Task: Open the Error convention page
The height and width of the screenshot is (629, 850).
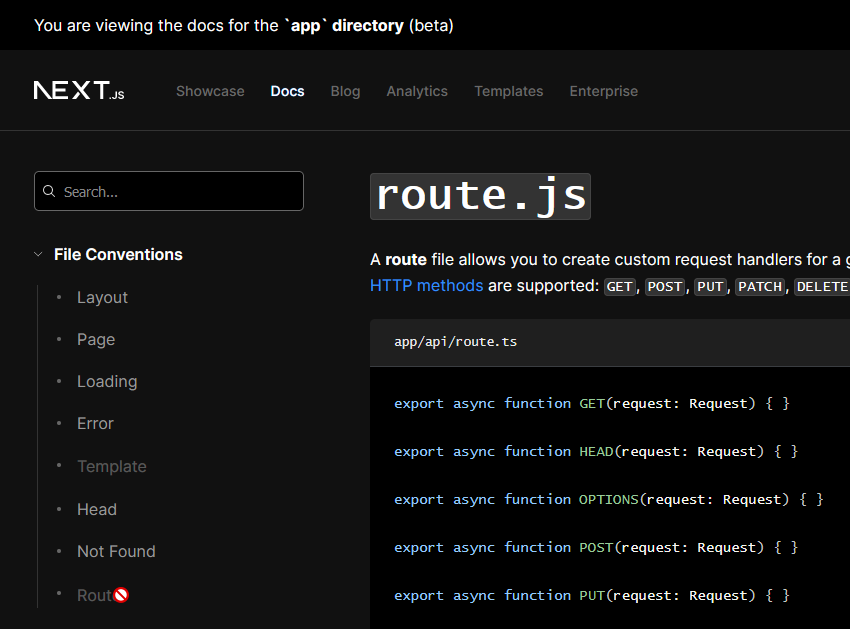Action: point(94,423)
